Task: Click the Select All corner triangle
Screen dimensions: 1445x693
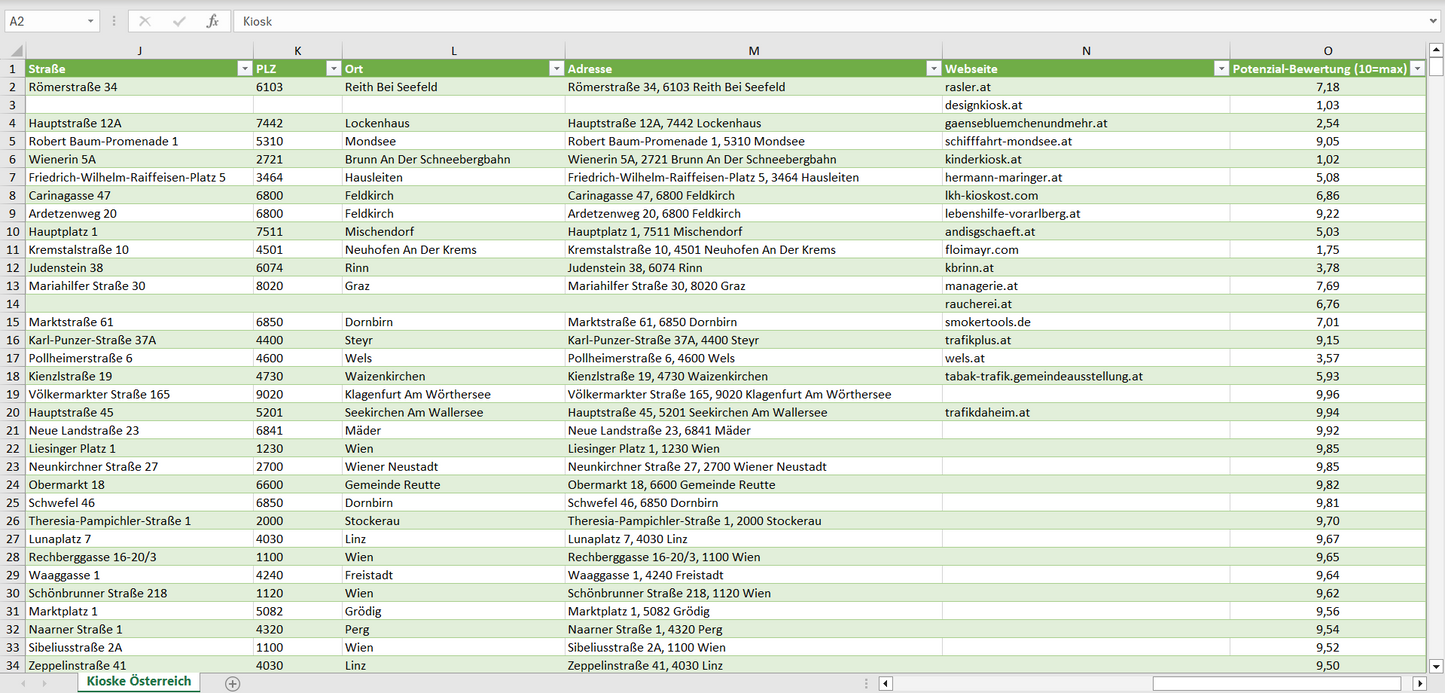Action: pyautogui.click(x=15, y=51)
